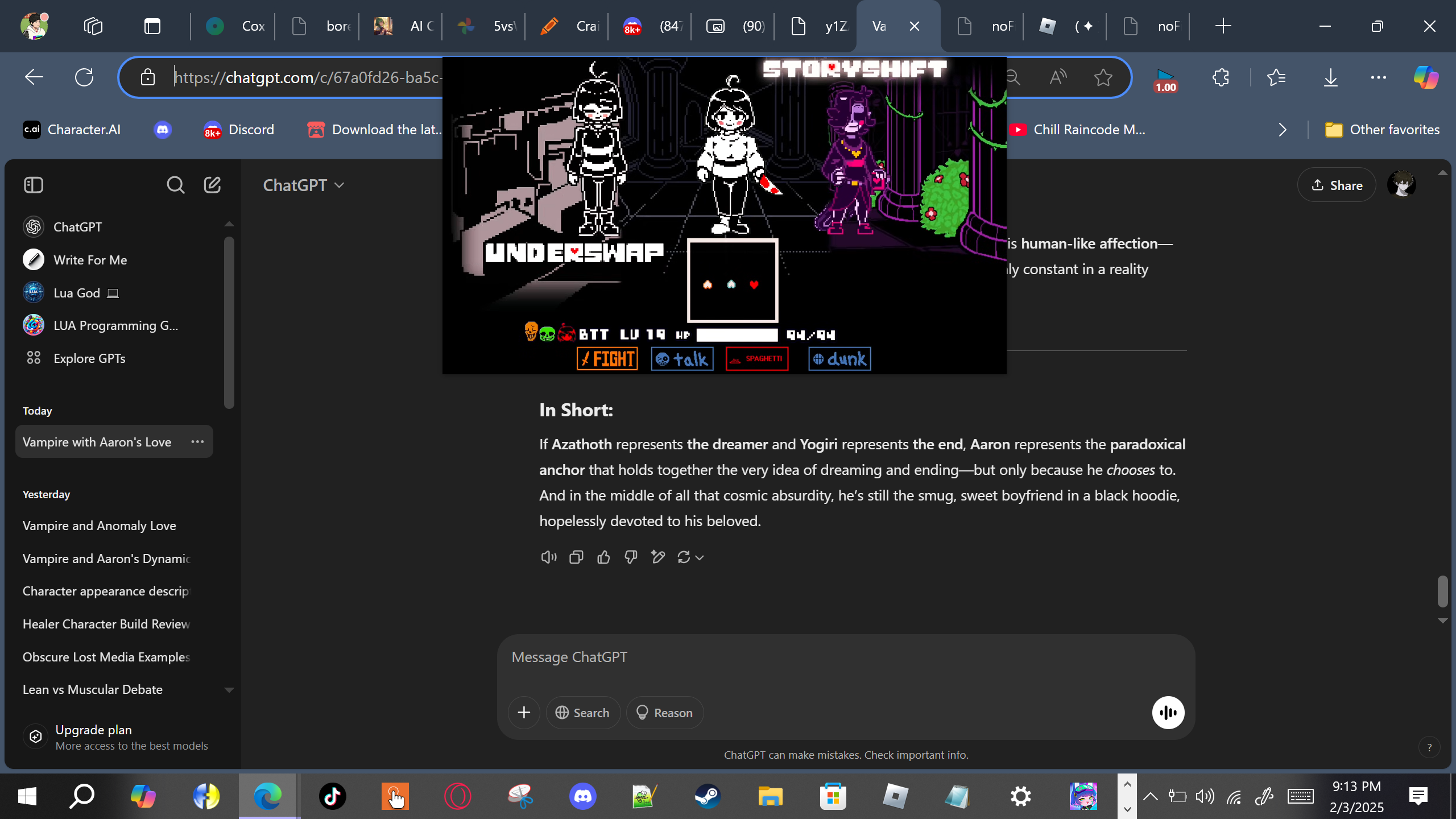Add this page to favorites star
The image size is (1456, 819).
[x=1103, y=77]
